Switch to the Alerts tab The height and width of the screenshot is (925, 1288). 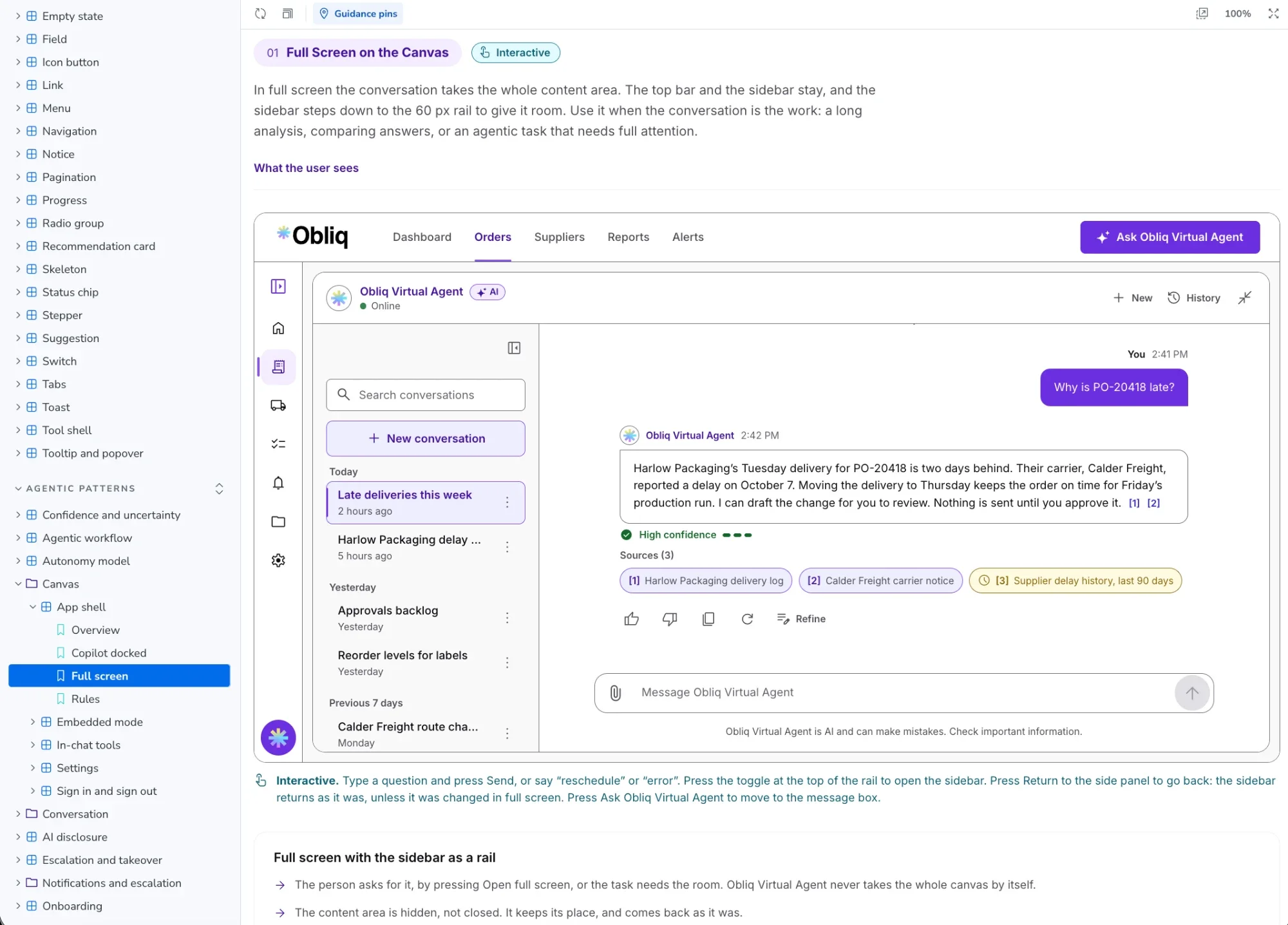[x=688, y=237]
